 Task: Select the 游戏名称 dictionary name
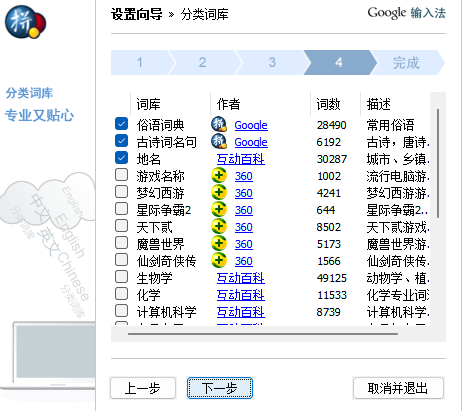[x=160, y=176]
